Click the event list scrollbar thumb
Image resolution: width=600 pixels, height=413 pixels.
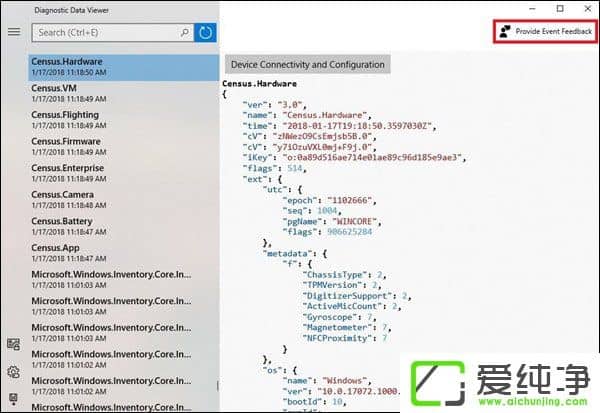tap(218, 386)
